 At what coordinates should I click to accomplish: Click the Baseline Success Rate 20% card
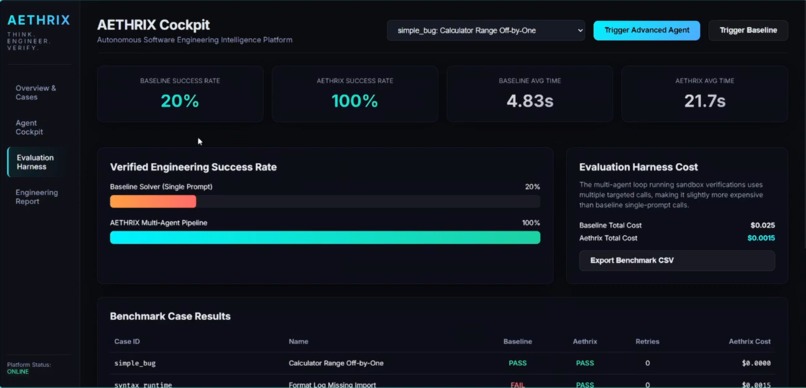click(180, 94)
